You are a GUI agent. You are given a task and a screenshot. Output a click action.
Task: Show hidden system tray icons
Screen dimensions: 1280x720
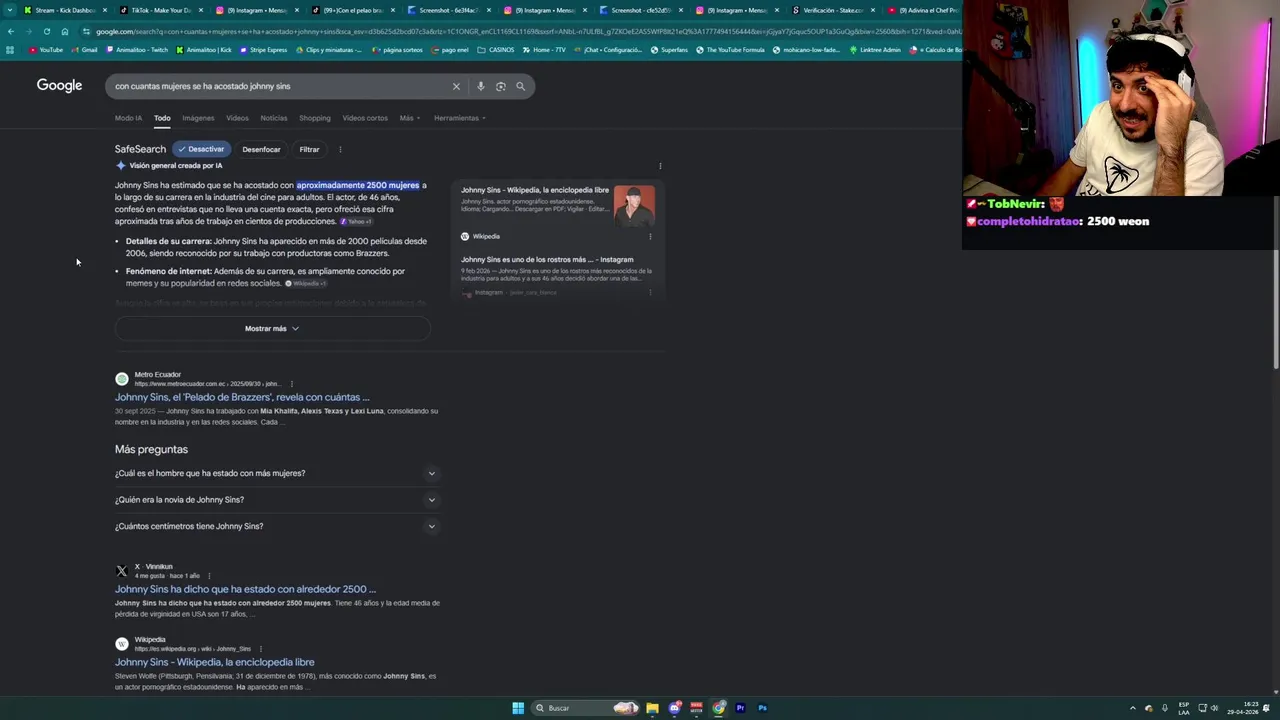[x=1133, y=708]
